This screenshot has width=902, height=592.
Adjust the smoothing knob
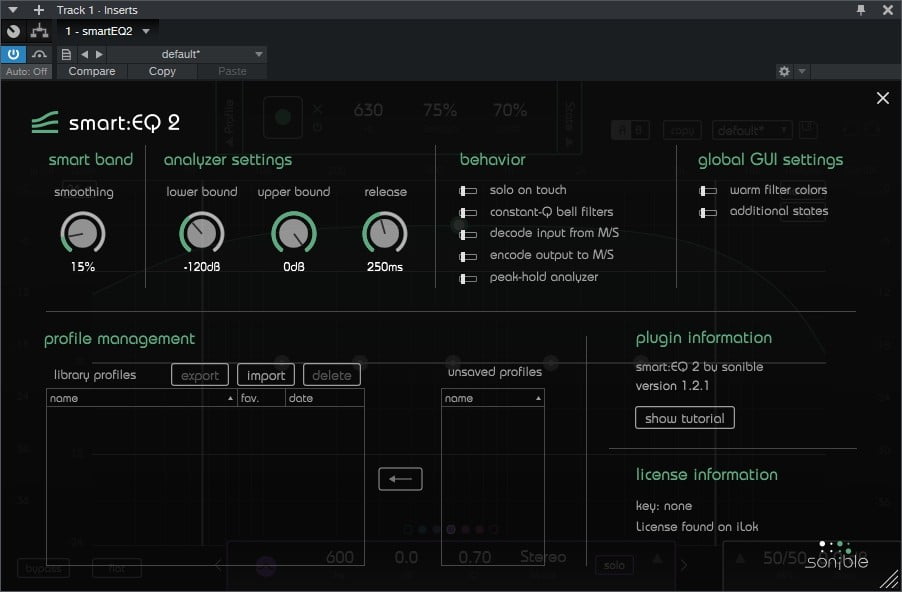point(83,233)
